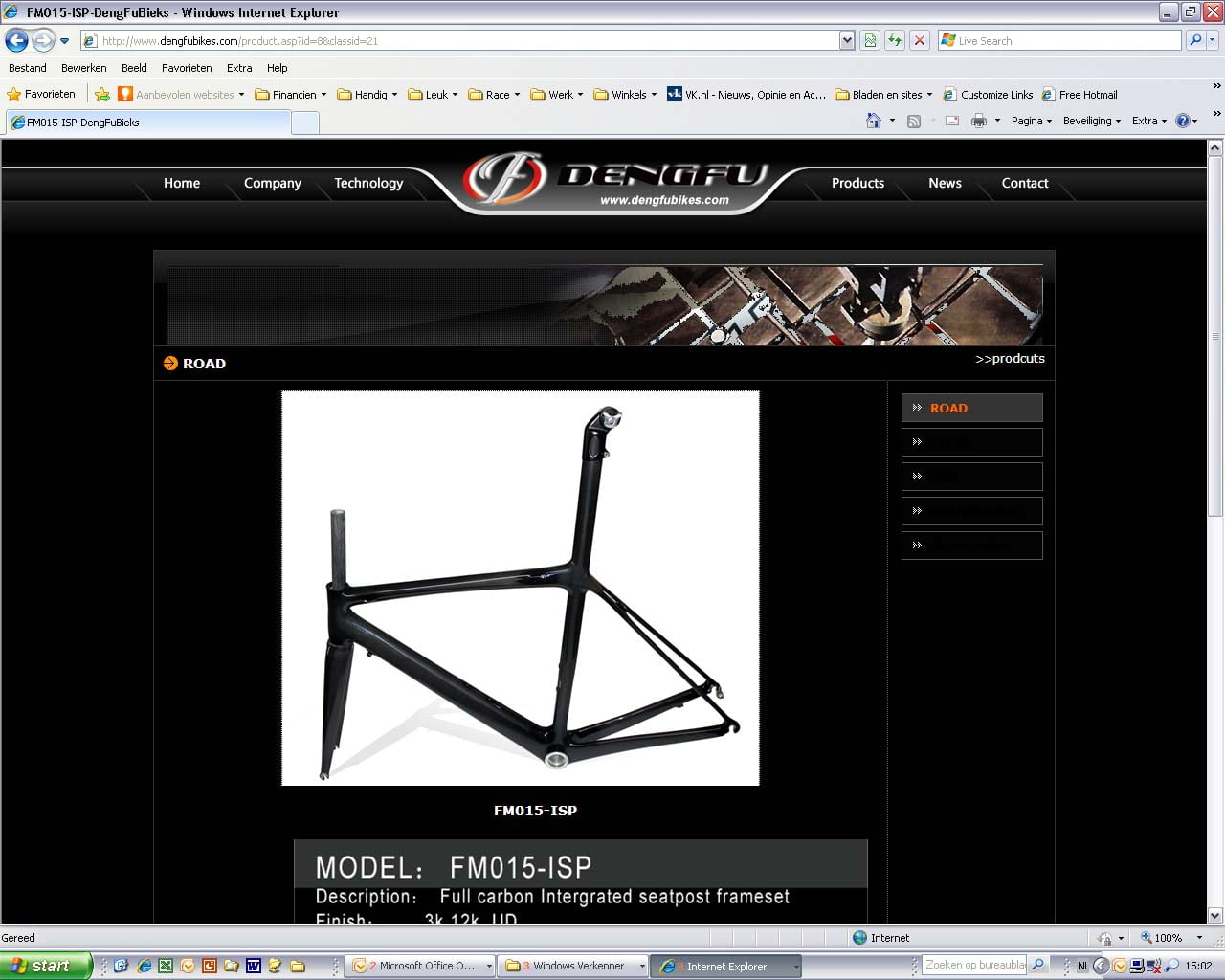Screen dimensions: 1225x980
Task: Click the Live Search magnifier button
Action: pyautogui.click(x=1194, y=40)
